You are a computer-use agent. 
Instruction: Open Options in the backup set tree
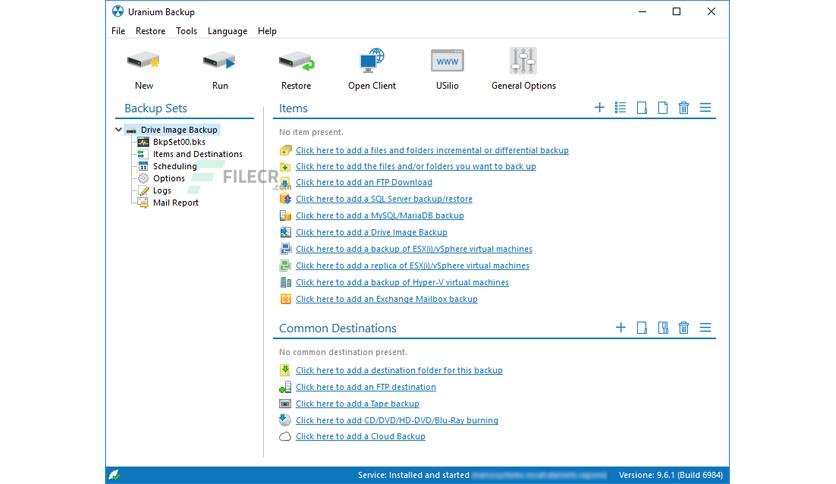[x=169, y=179]
